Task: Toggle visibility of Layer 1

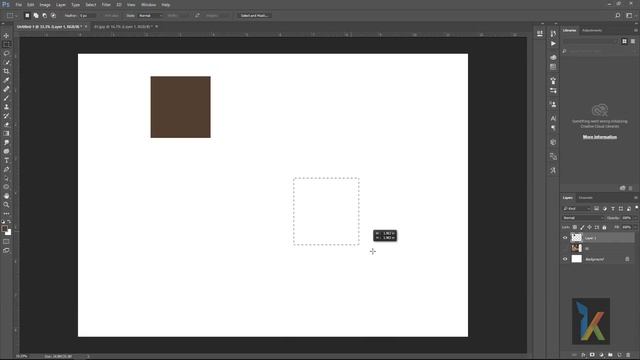Action: [x=565, y=238]
